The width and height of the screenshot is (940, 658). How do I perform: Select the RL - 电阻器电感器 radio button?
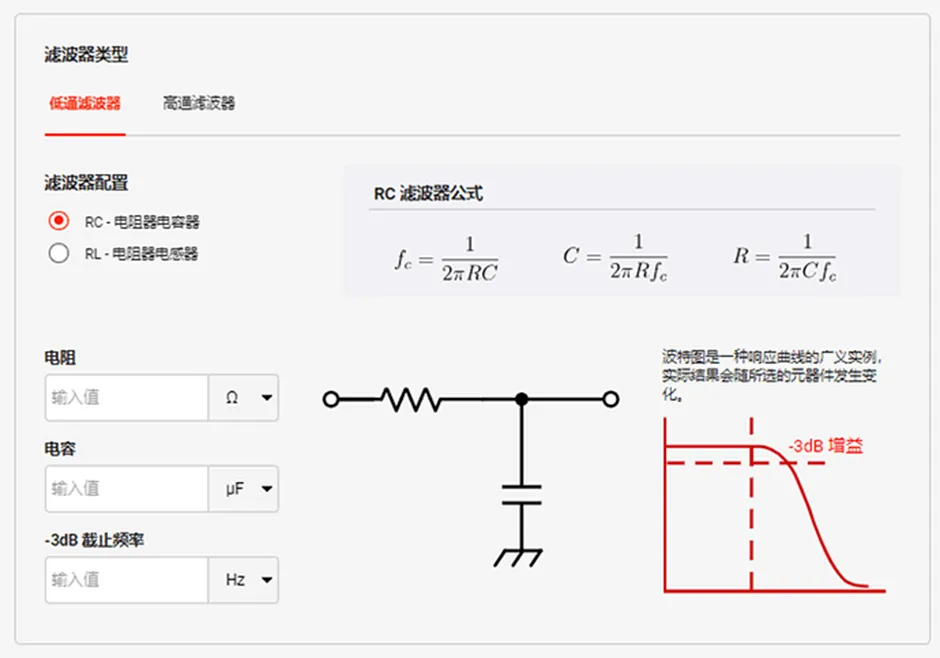57,253
